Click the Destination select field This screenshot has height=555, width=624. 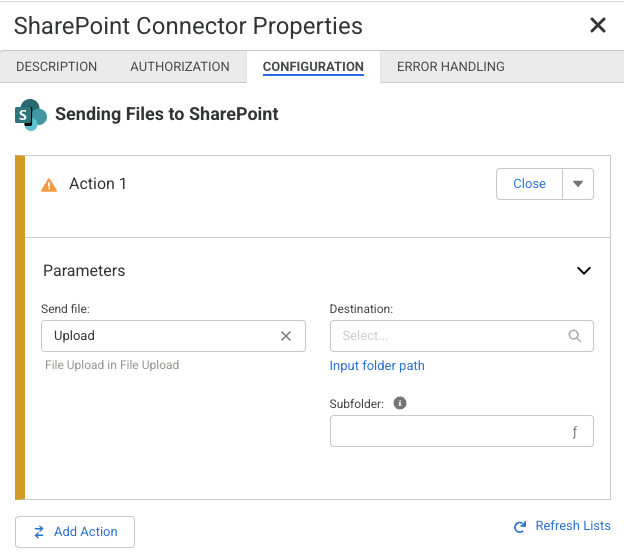[461, 336]
